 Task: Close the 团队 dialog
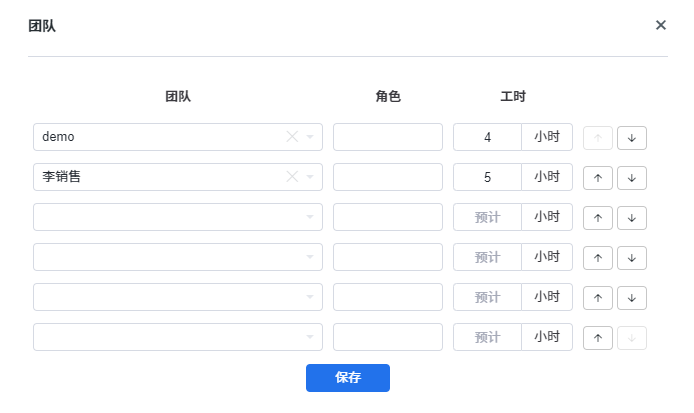661,25
